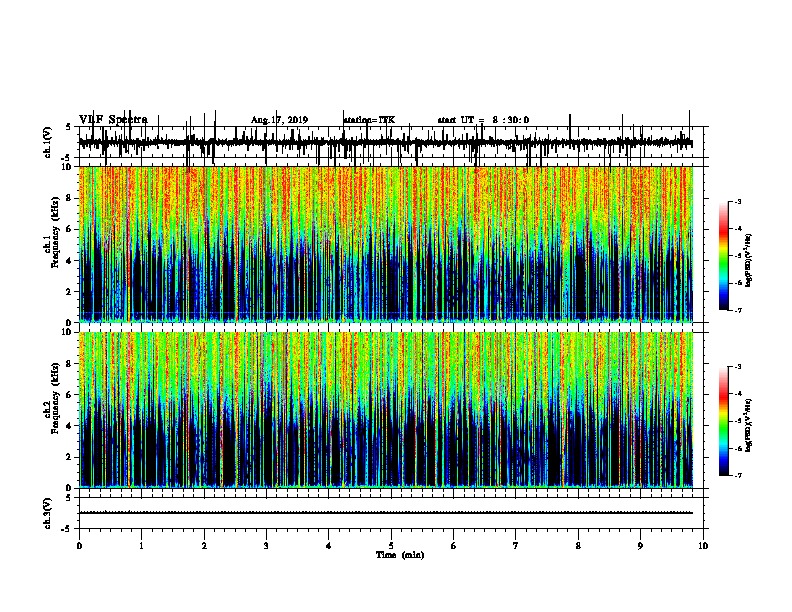This screenshot has height=612, width=792.
Task: Click time axis tick label "3"
Action: [x=266, y=546]
